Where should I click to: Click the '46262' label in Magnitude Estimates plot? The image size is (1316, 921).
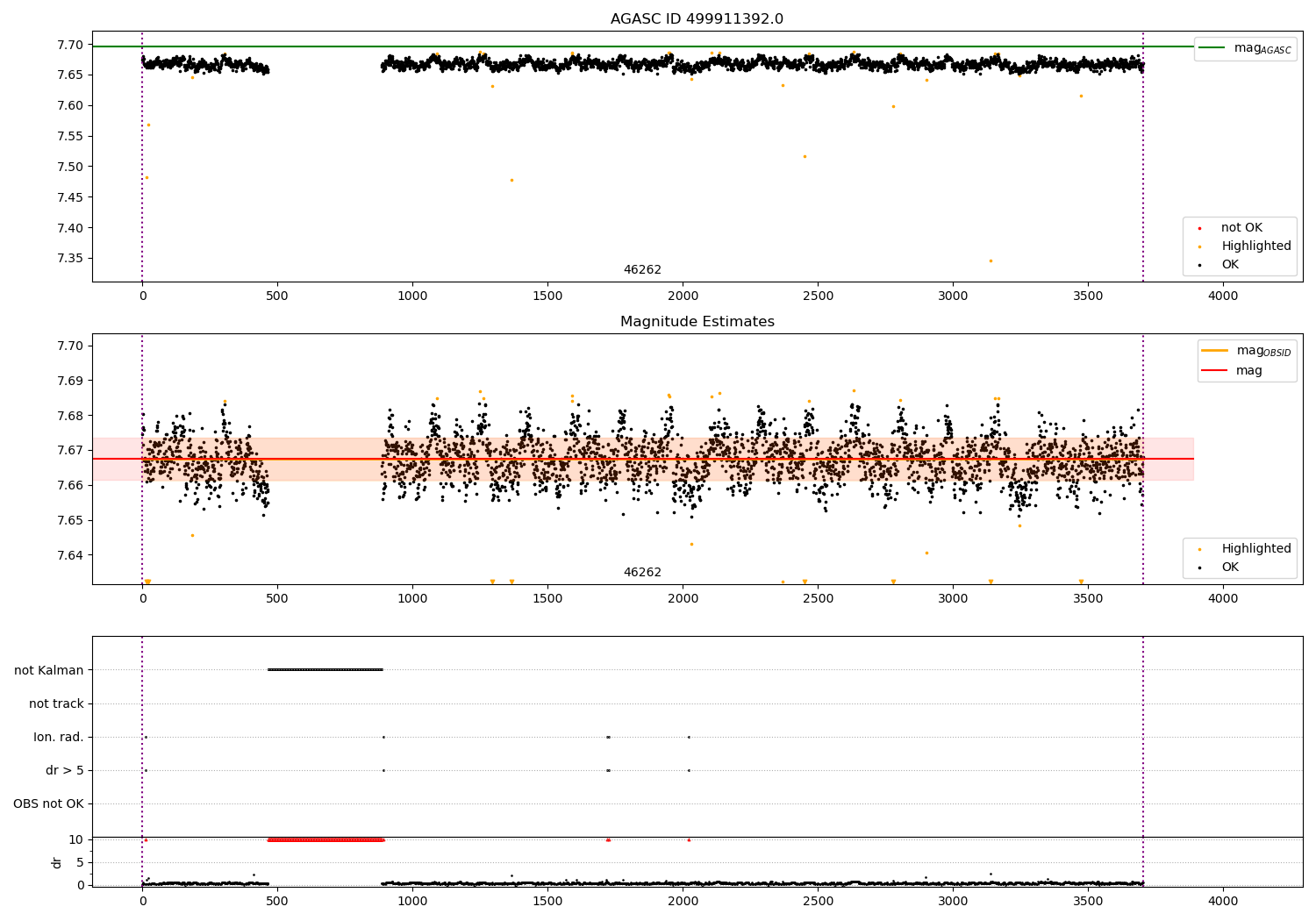coord(642,573)
